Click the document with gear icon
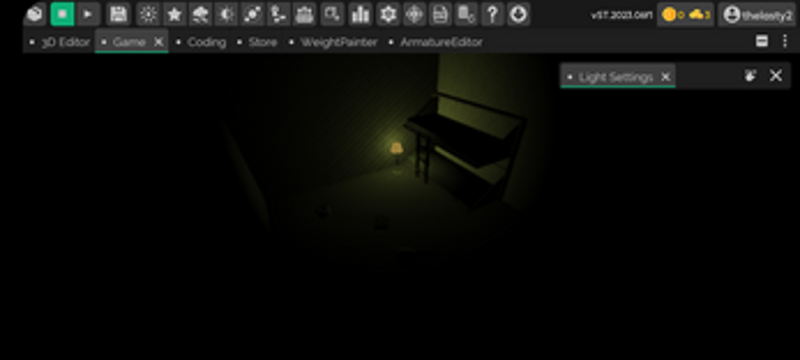Image resolution: width=800 pixels, height=360 pixels. tap(466, 14)
